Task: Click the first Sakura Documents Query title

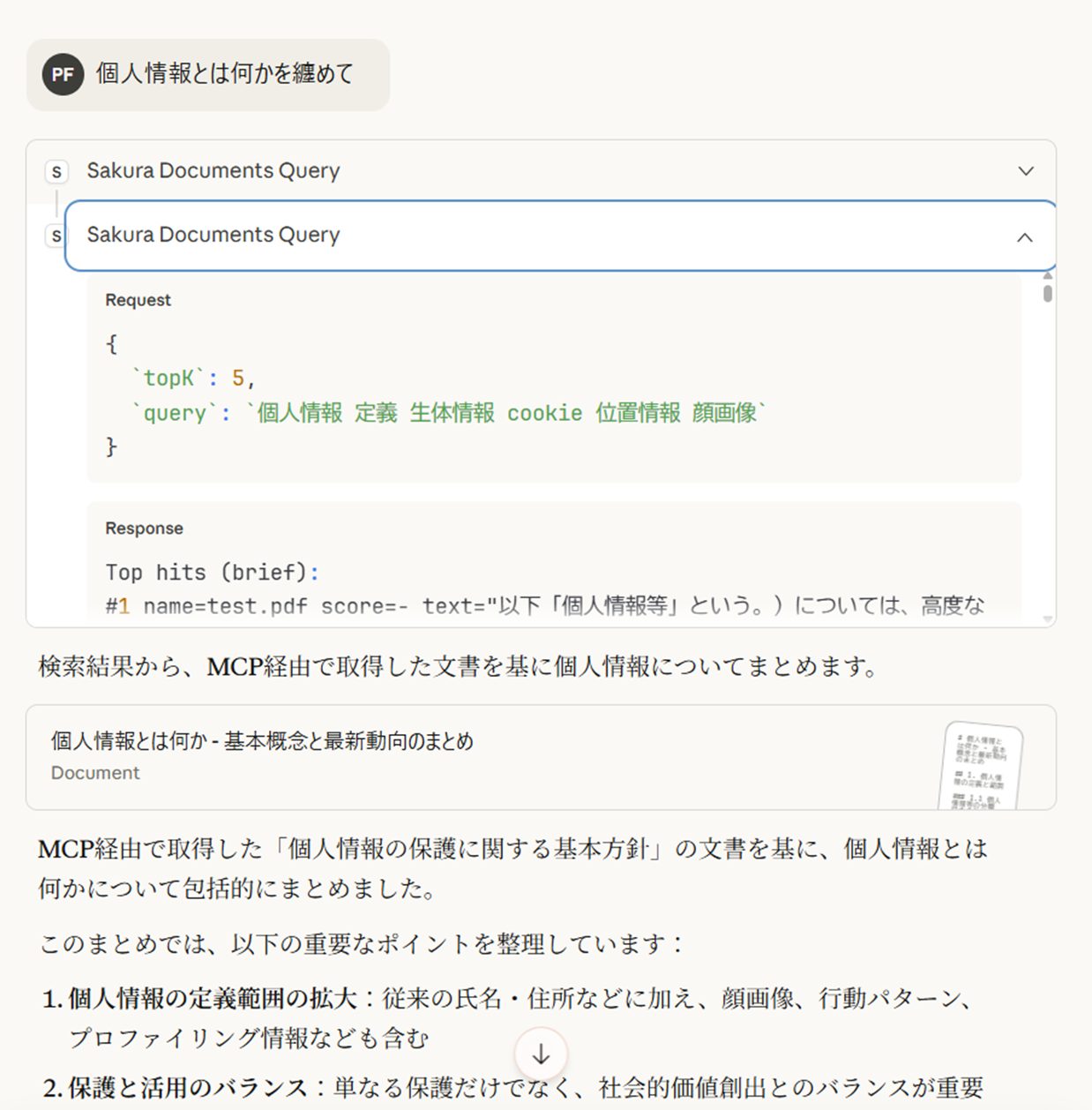Action: (213, 171)
